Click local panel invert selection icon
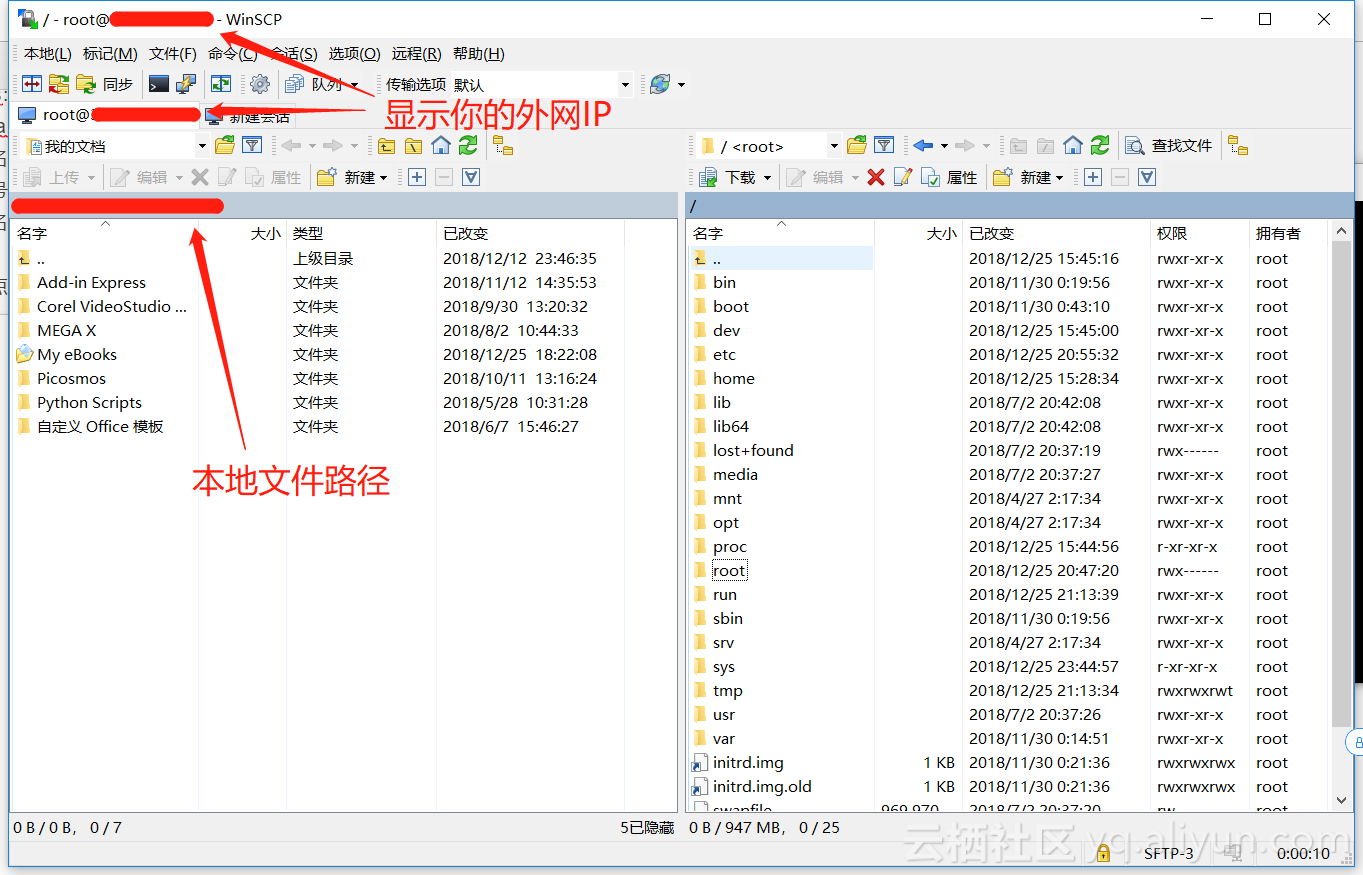 point(471,177)
